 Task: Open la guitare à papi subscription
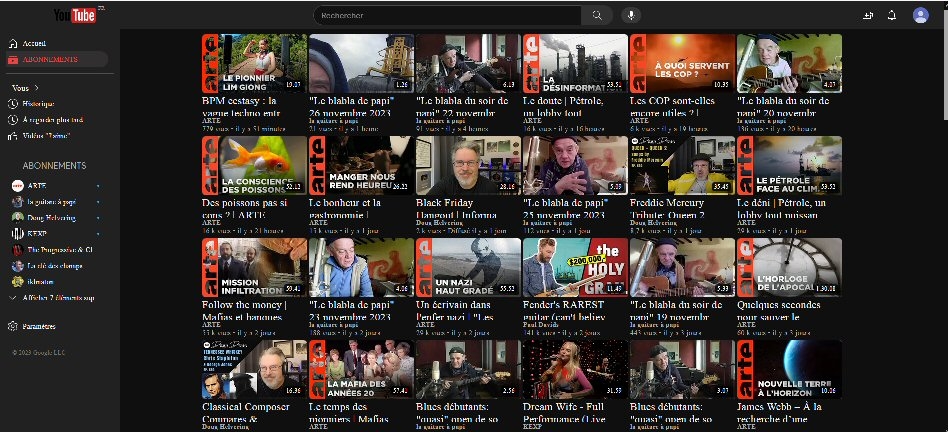52,202
